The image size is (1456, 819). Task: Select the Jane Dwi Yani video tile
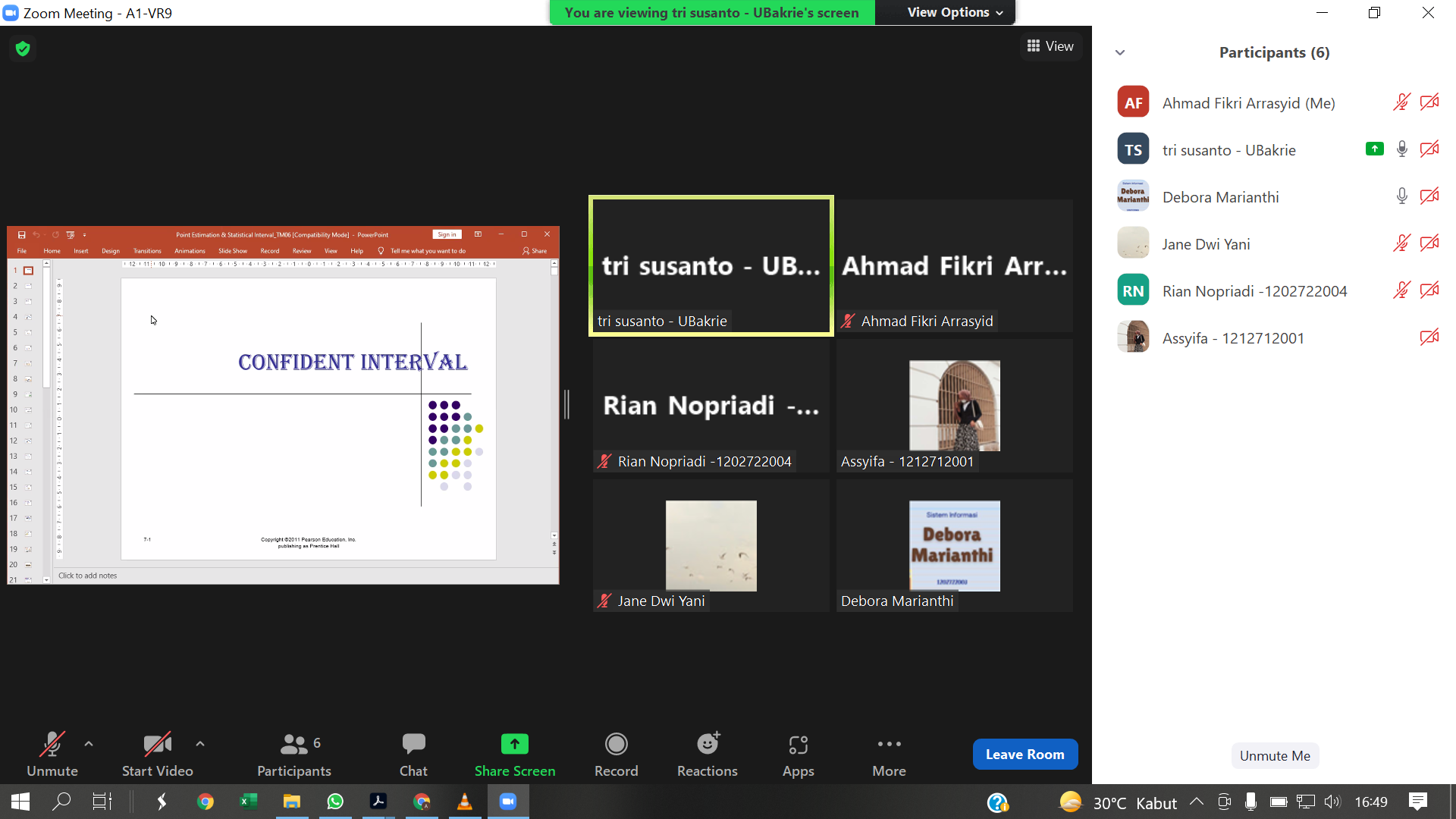click(711, 546)
